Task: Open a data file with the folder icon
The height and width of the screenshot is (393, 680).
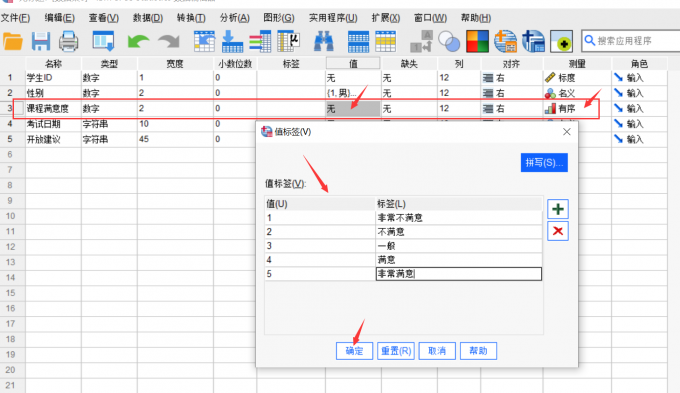Action: (12, 42)
